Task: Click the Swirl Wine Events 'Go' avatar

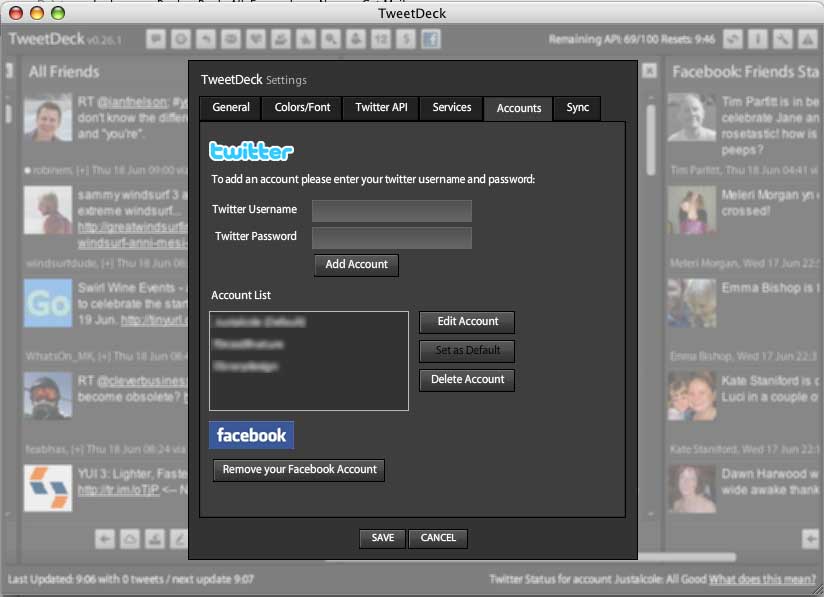Action: point(48,303)
